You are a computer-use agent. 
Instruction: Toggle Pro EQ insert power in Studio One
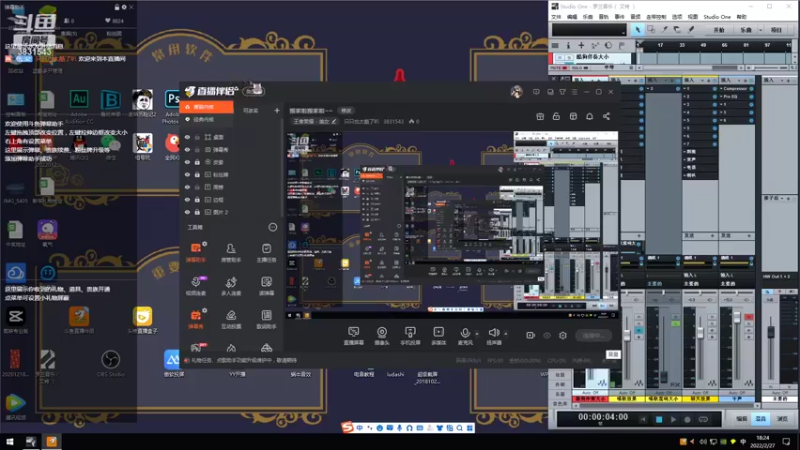point(751,96)
